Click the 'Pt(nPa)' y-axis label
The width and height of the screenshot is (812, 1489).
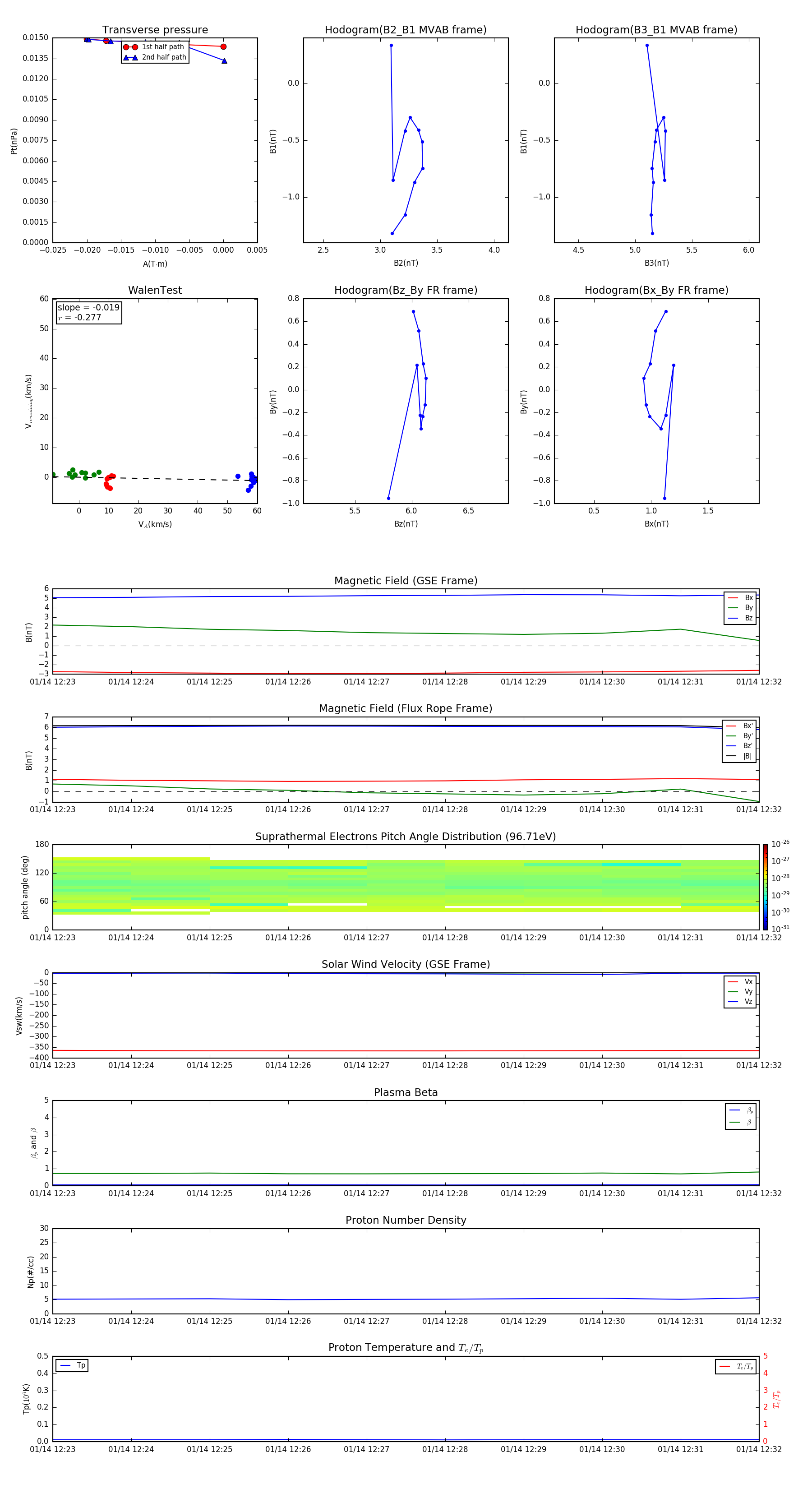pos(14,140)
